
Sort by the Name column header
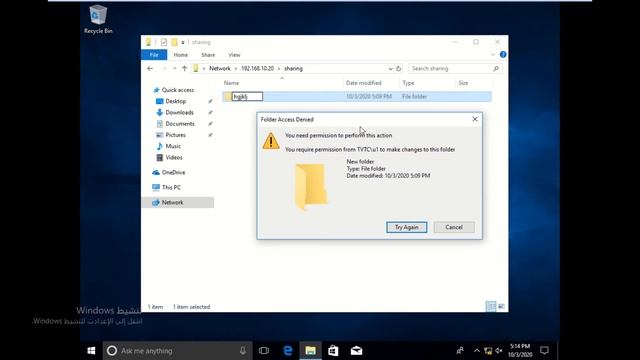coord(231,83)
